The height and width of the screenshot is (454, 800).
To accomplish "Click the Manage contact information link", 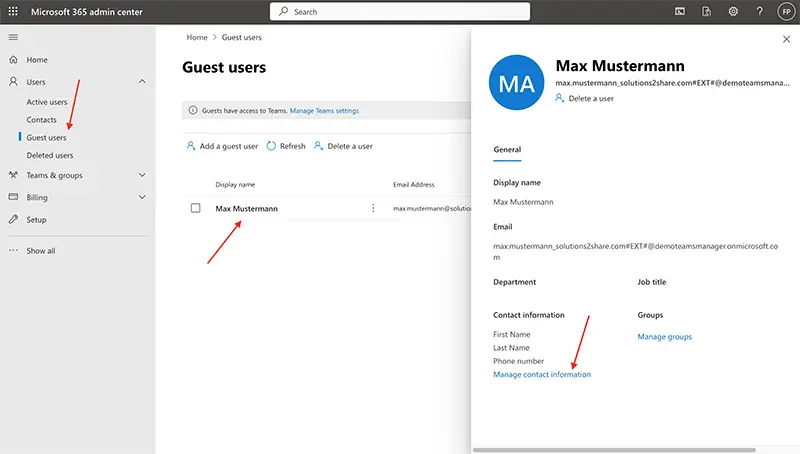I will click(542, 374).
